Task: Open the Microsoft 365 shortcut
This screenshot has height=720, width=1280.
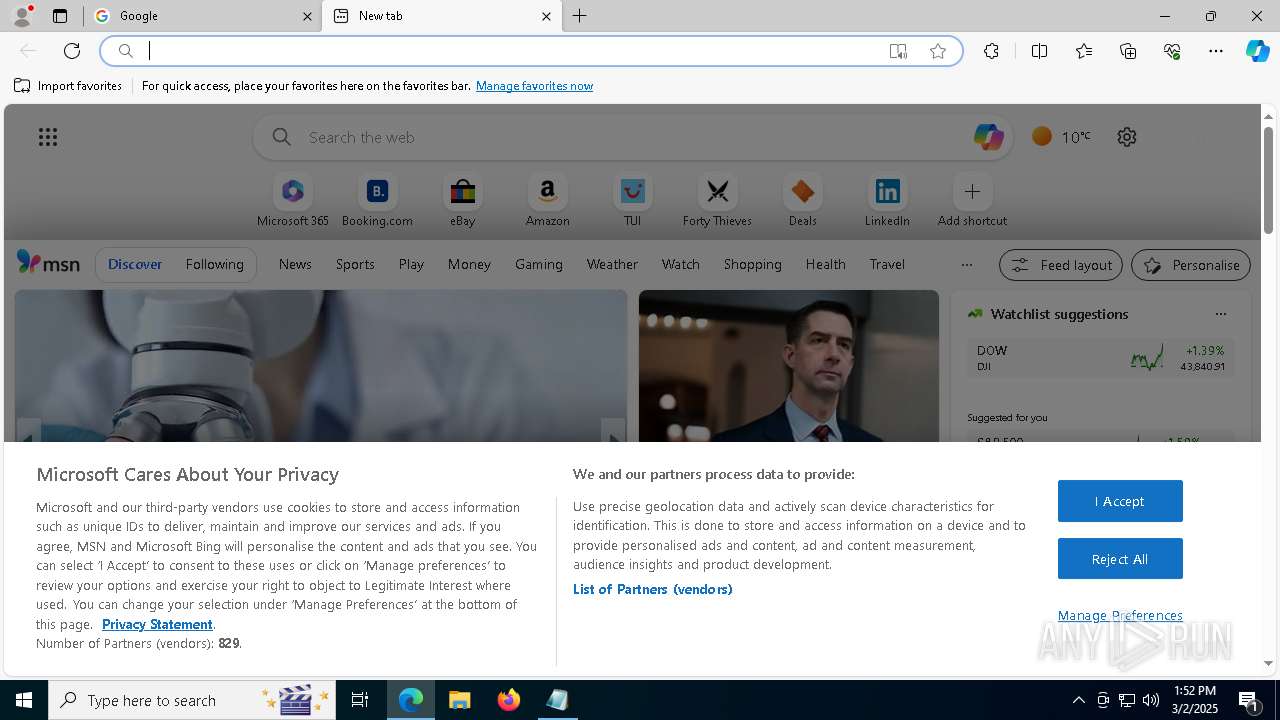Action: [293, 200]
